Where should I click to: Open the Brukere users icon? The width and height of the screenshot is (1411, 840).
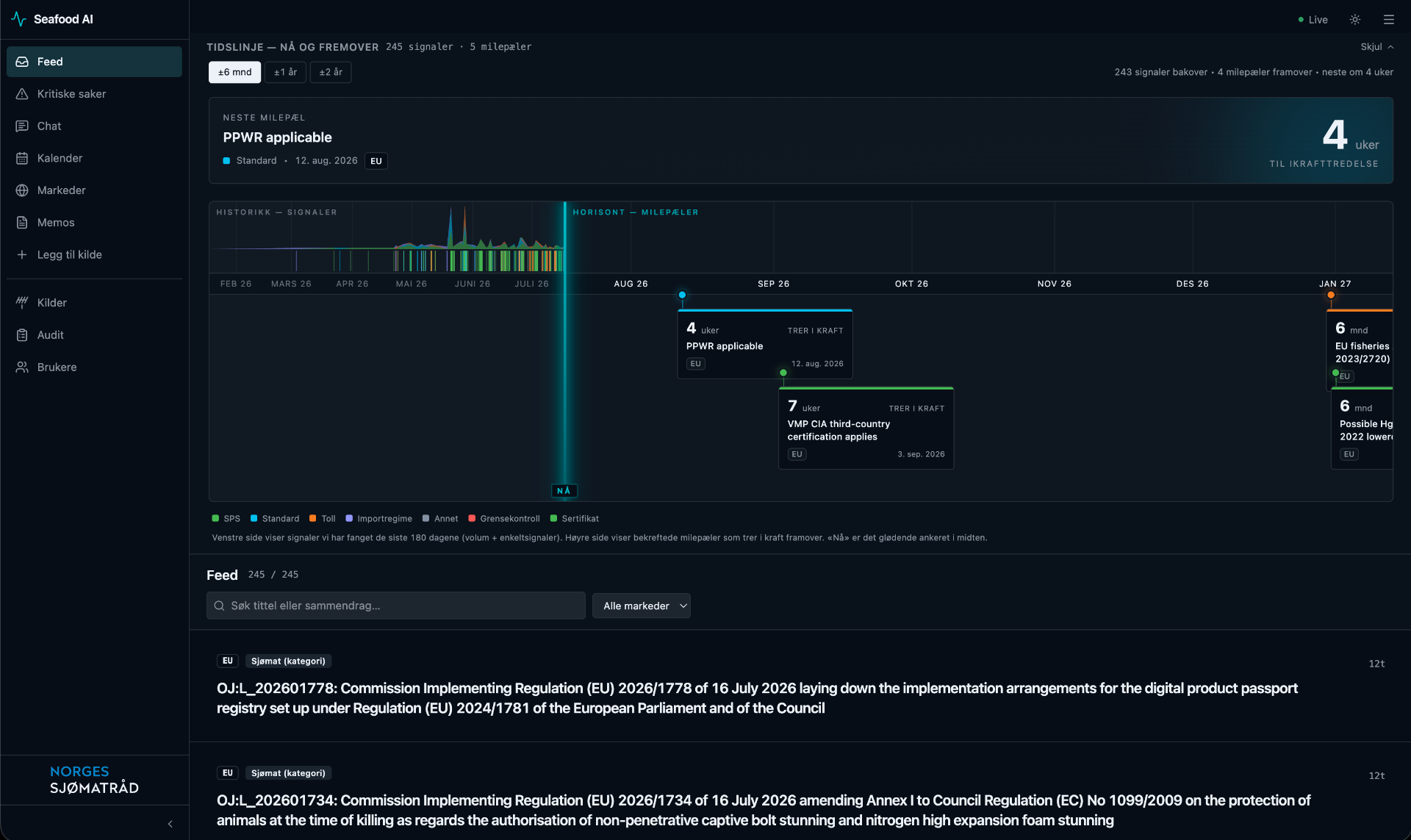pyautogui.click(x=22, y=367)
